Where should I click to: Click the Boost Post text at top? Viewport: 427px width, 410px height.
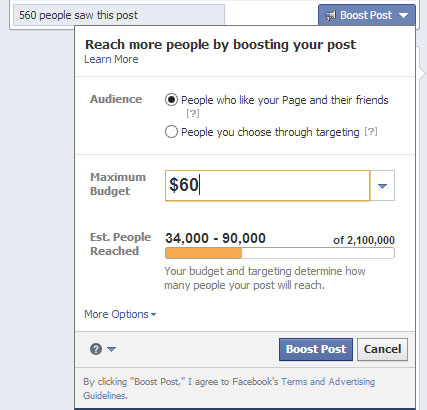(x=366, y=15)
